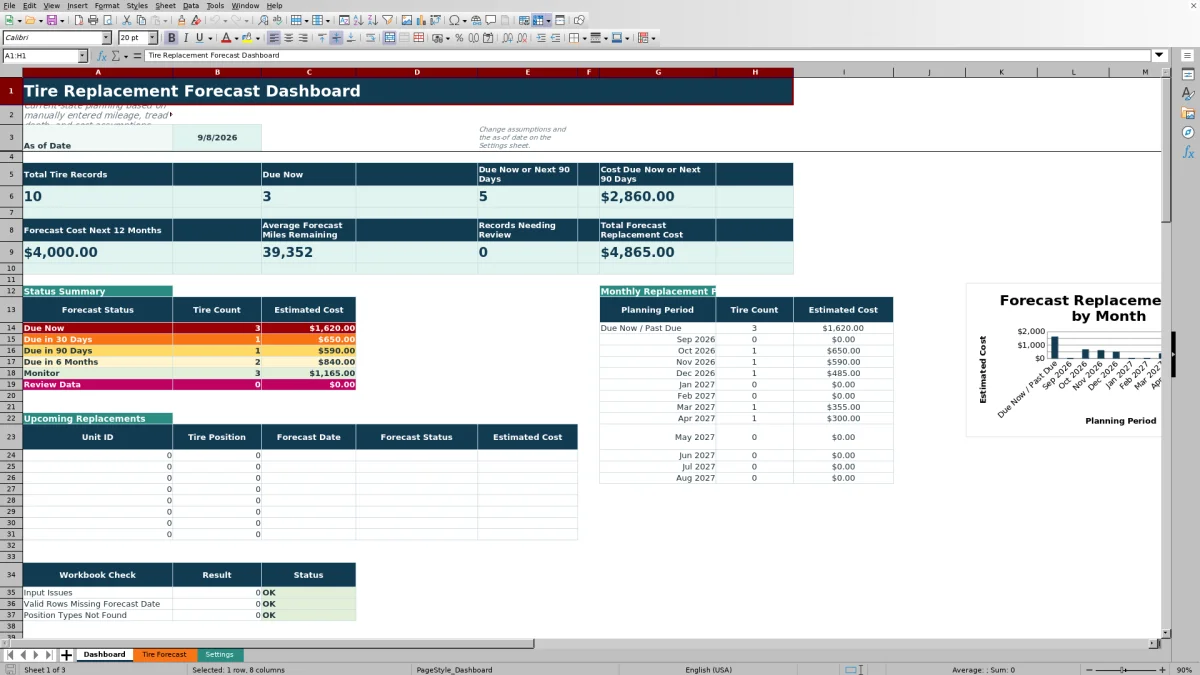The image size is (1200, 675).
Task: Click the next sheet navigation arrow
Action: (x=35, y=655)
